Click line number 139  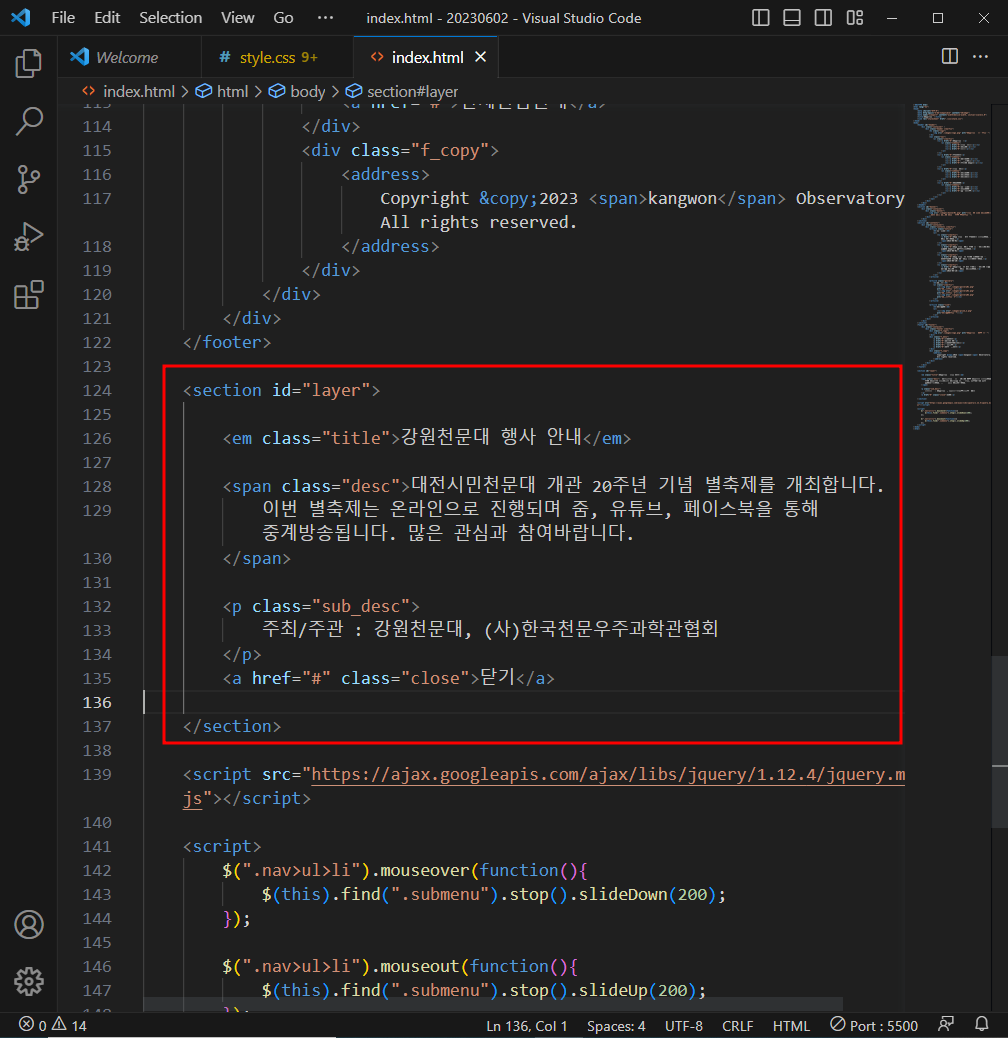[97, 775]
